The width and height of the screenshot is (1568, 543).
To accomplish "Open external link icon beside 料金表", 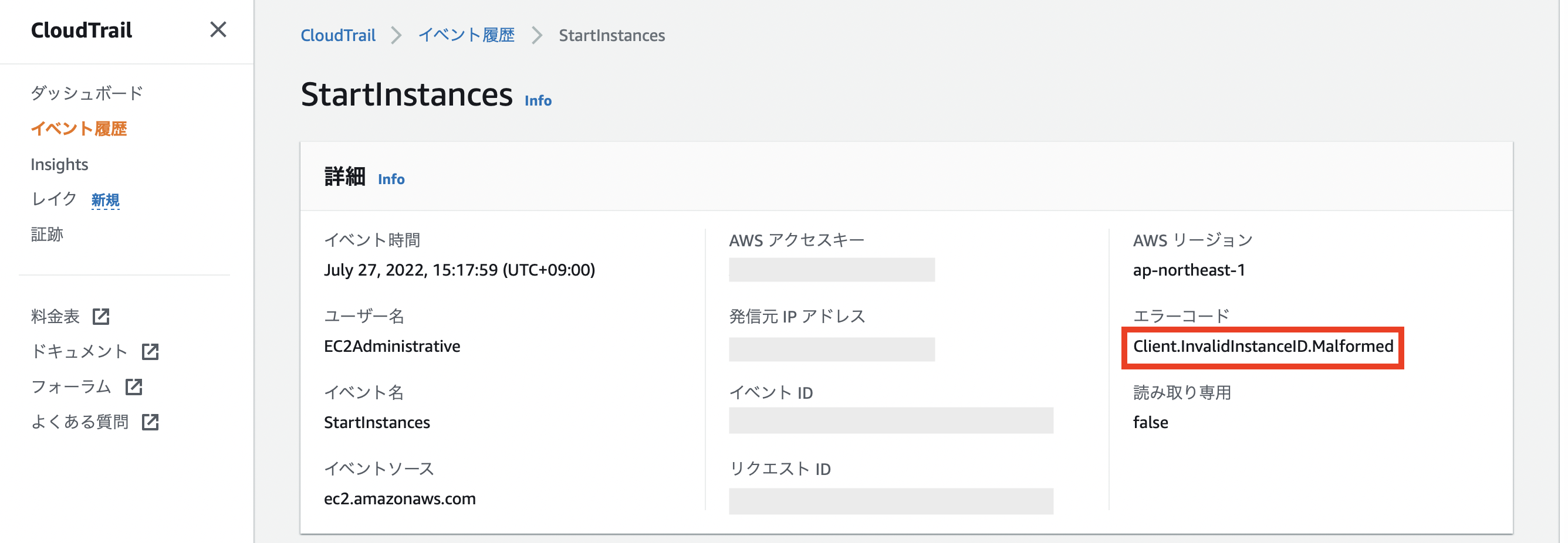I will (101, 316).
